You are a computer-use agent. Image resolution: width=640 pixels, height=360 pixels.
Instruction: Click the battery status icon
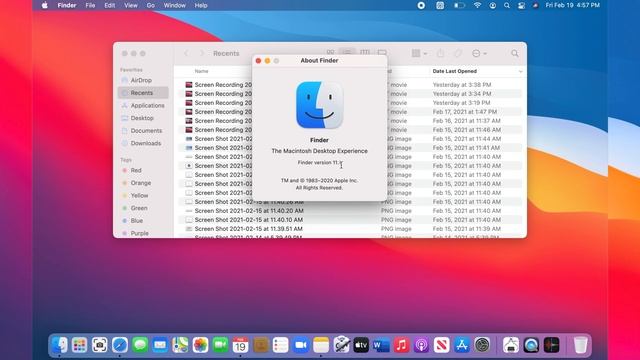point(459,5)
